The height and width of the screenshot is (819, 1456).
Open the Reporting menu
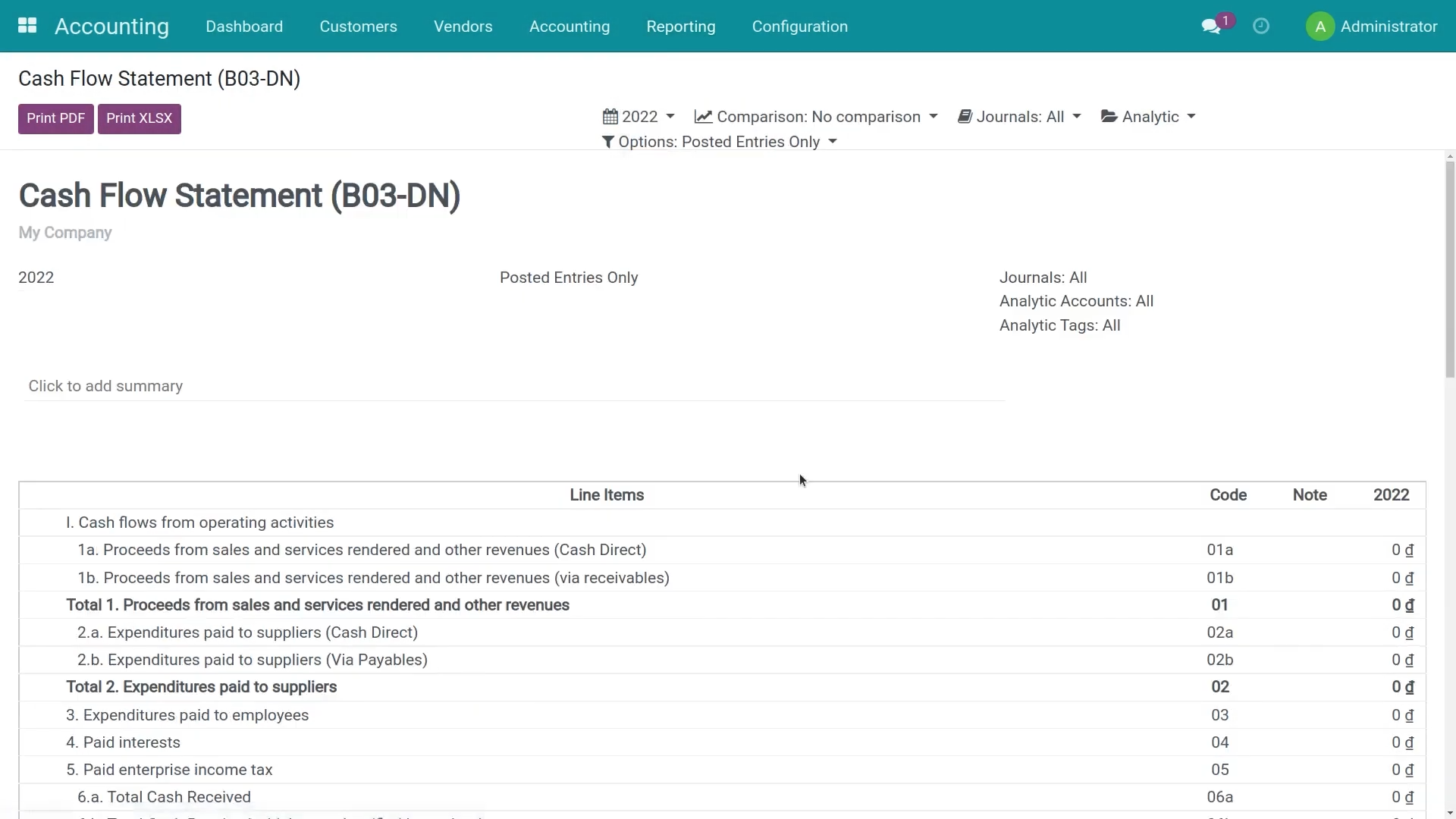tap(680, 27)
